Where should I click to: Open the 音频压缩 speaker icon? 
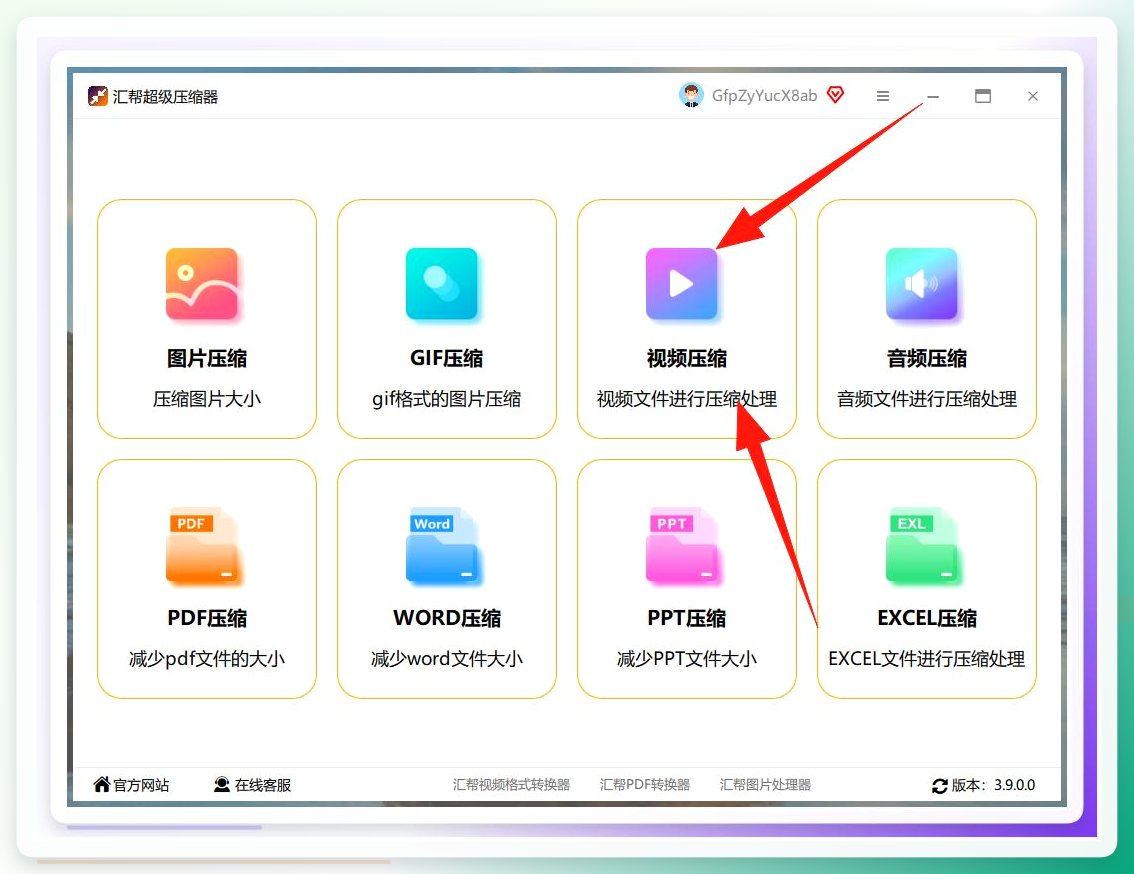point(922,284)
